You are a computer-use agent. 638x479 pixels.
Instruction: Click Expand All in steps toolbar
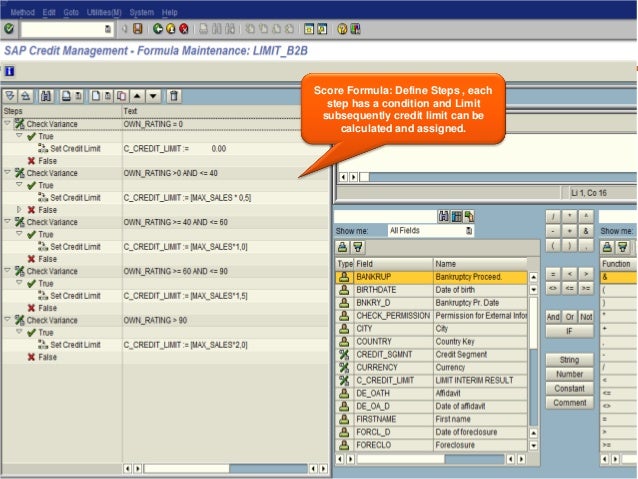[x=10, y=96]
